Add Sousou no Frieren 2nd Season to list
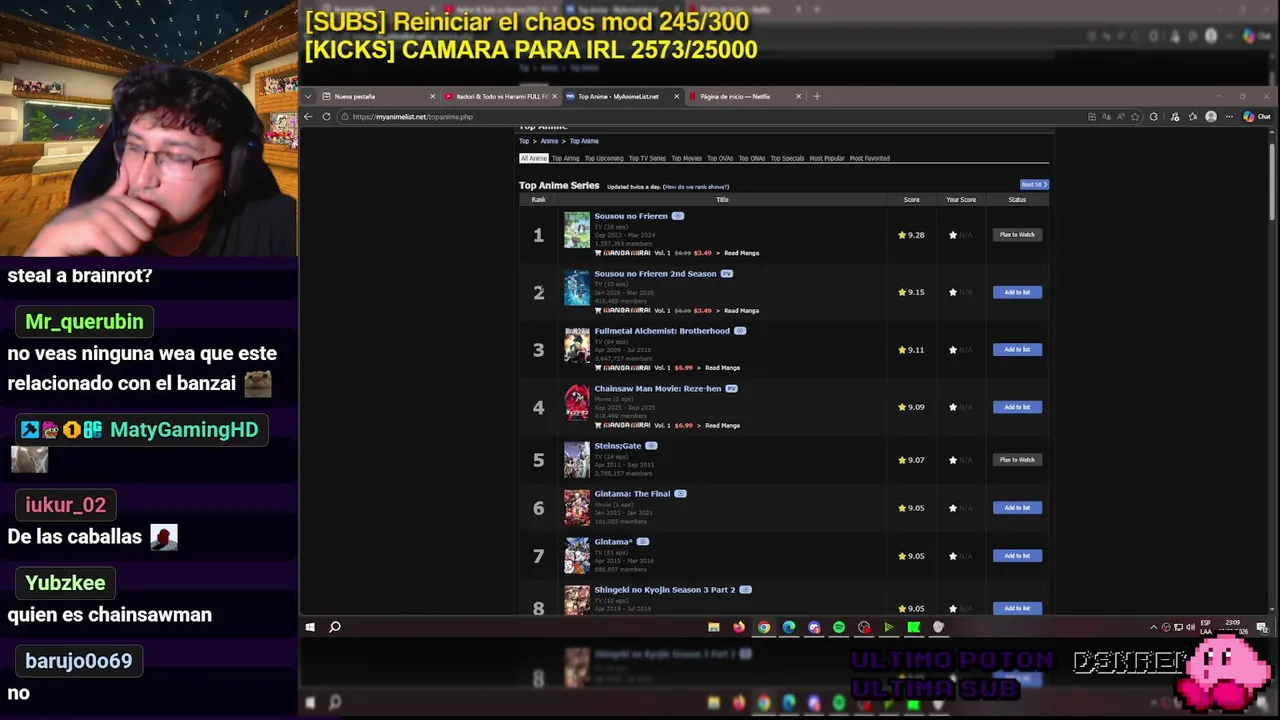Screen dimensions: 1280x720 pos(1017,292)
